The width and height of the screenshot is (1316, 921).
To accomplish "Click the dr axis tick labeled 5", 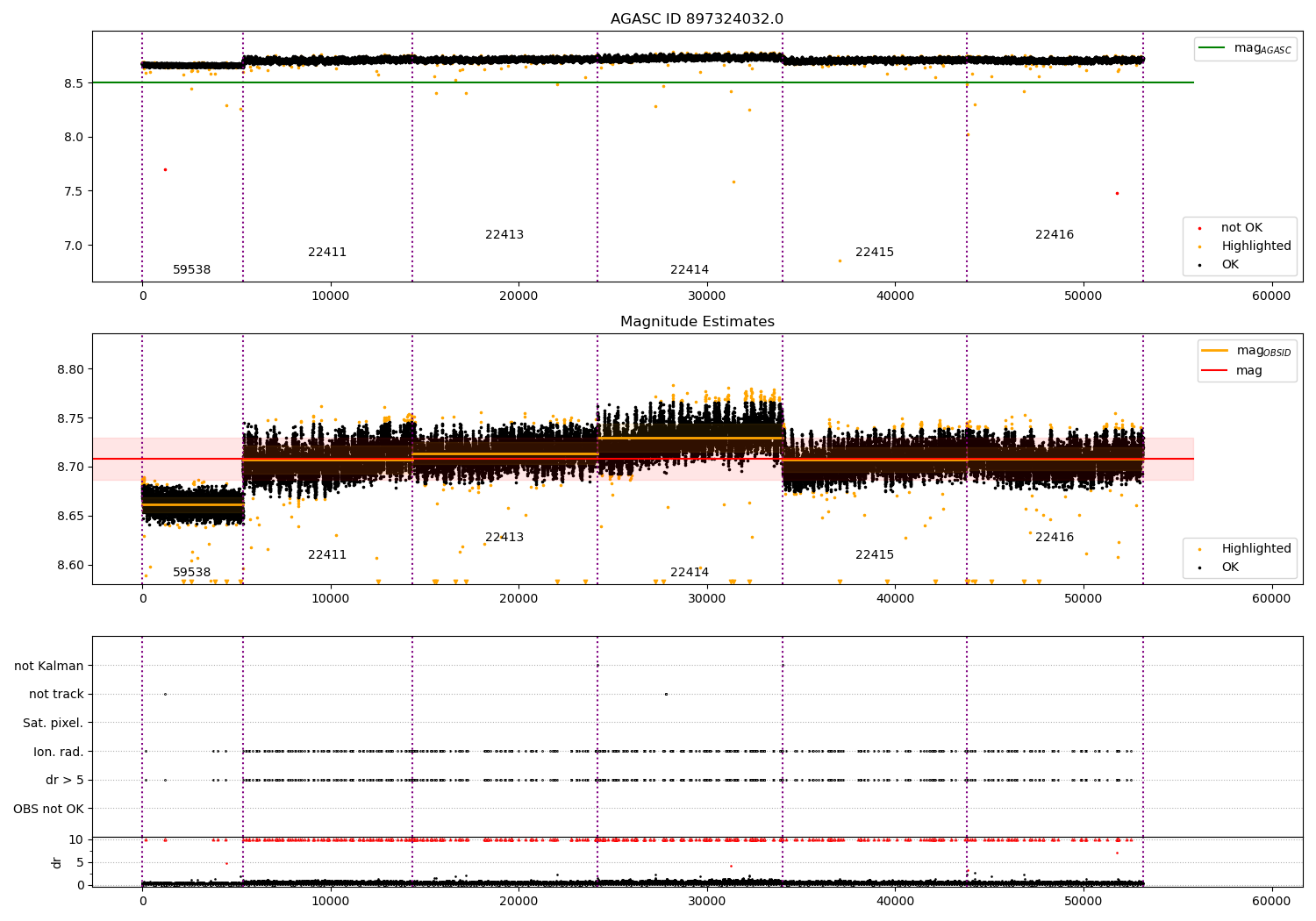I will coord(80,863).
